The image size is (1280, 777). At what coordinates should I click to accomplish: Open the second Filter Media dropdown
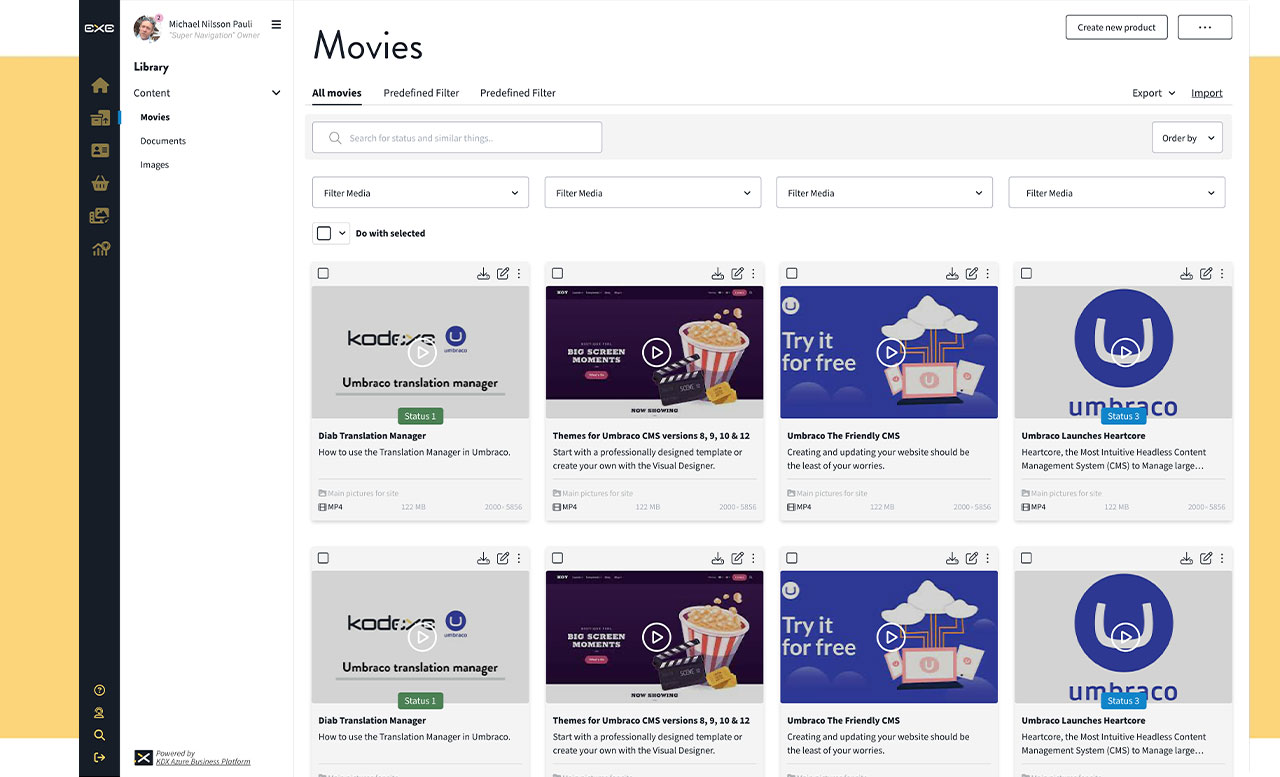click(653, 193)
